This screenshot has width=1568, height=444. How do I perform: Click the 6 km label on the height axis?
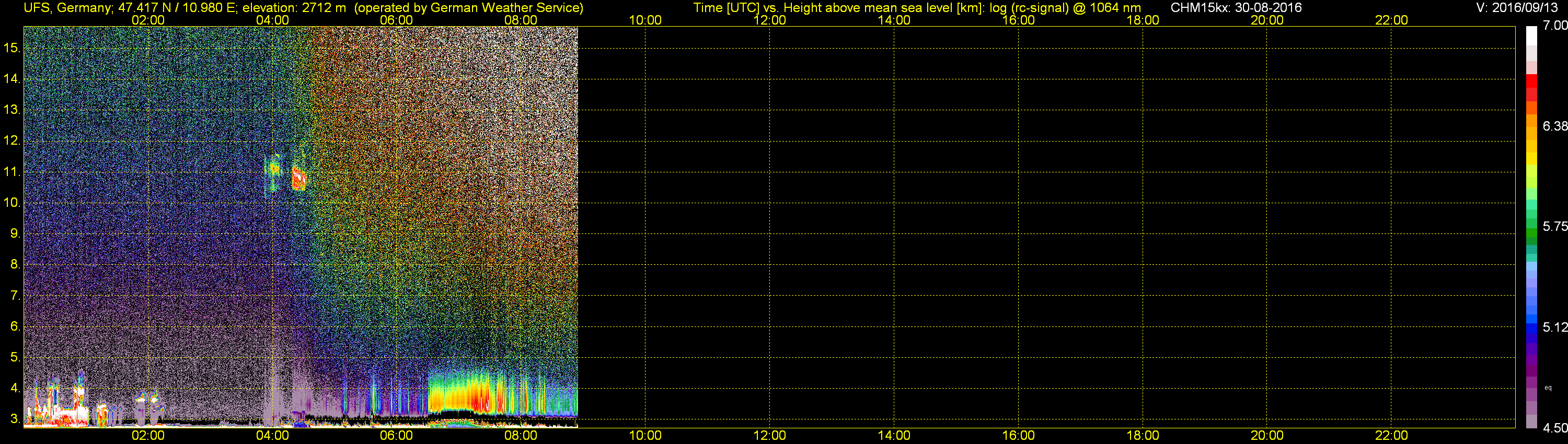[x=15, y=326]
